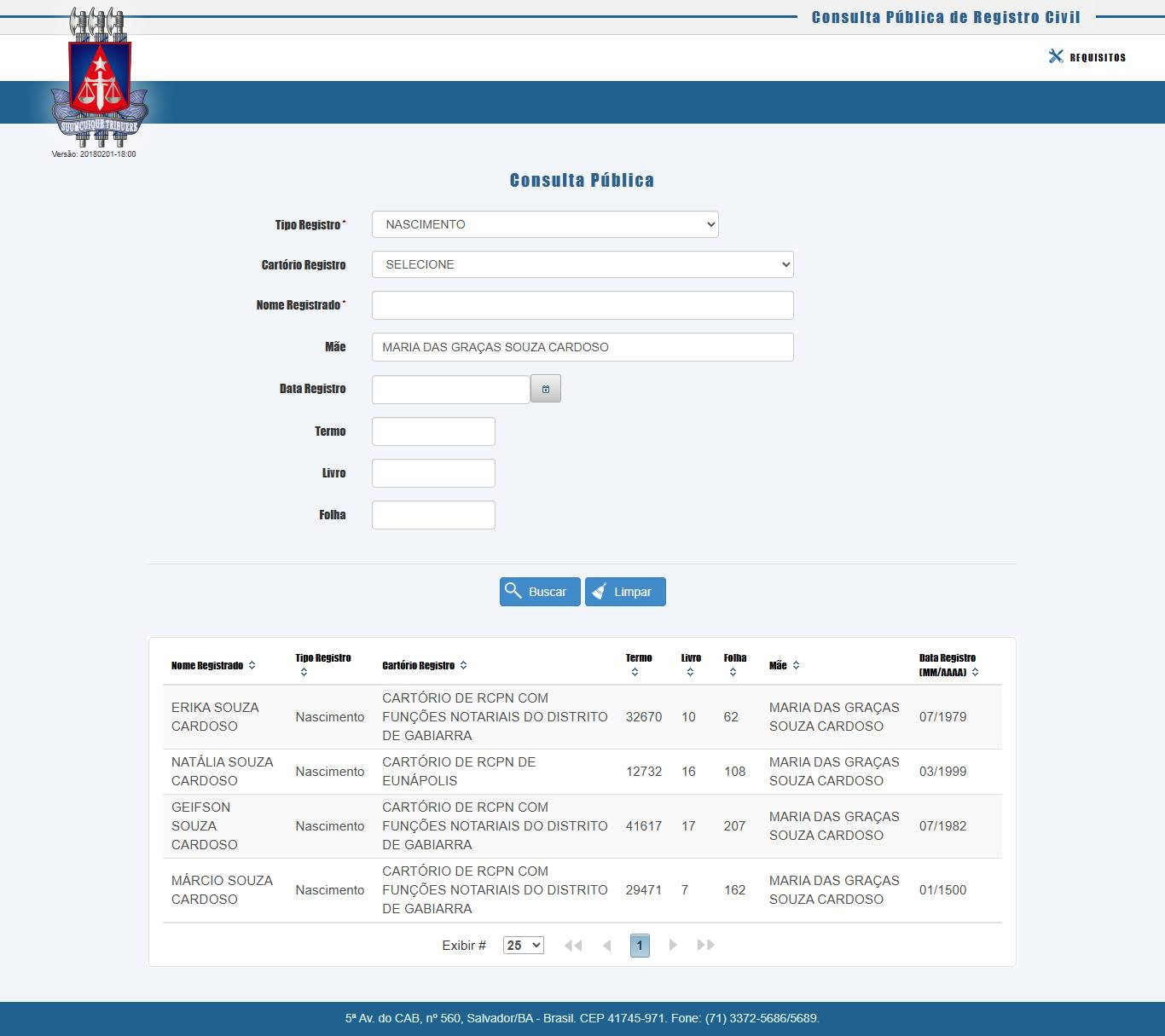This screenshot has height=1036, width=1165.
Task: Sort results by Cartório Registro arrows
Action: coord(463,665)
